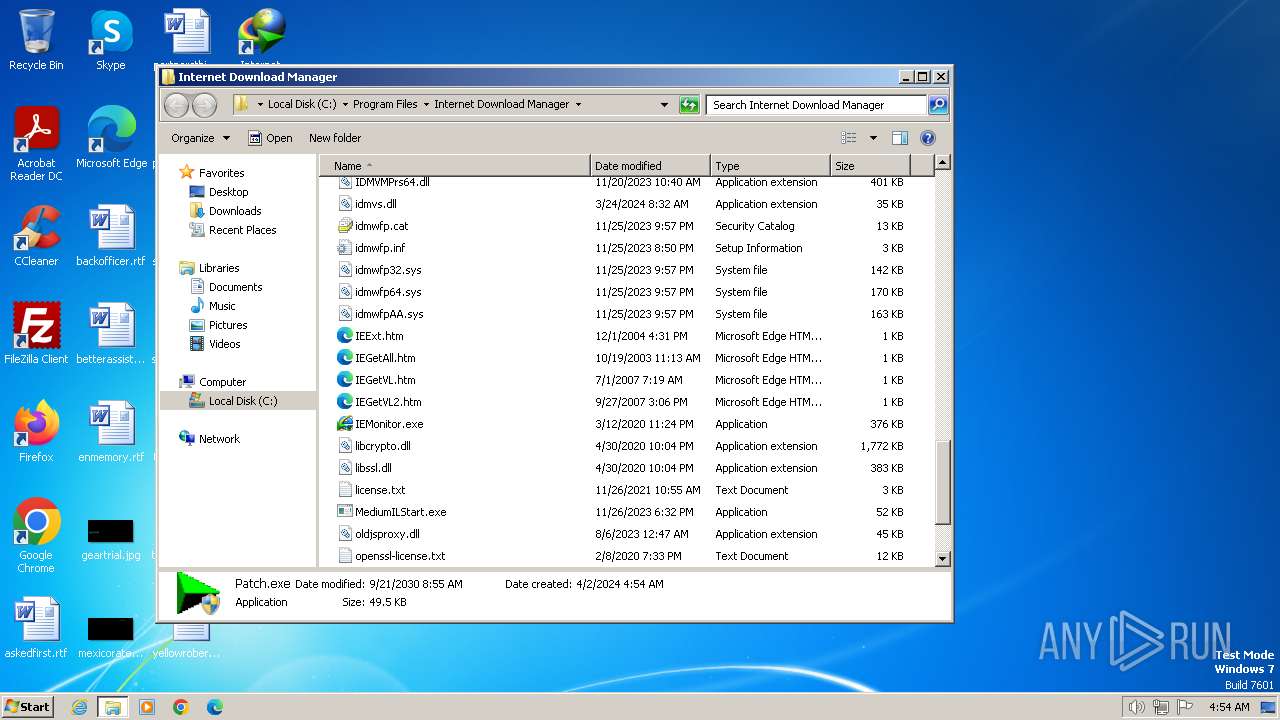Open Internet Explorer from the taskbar

[x=79, y=707]
